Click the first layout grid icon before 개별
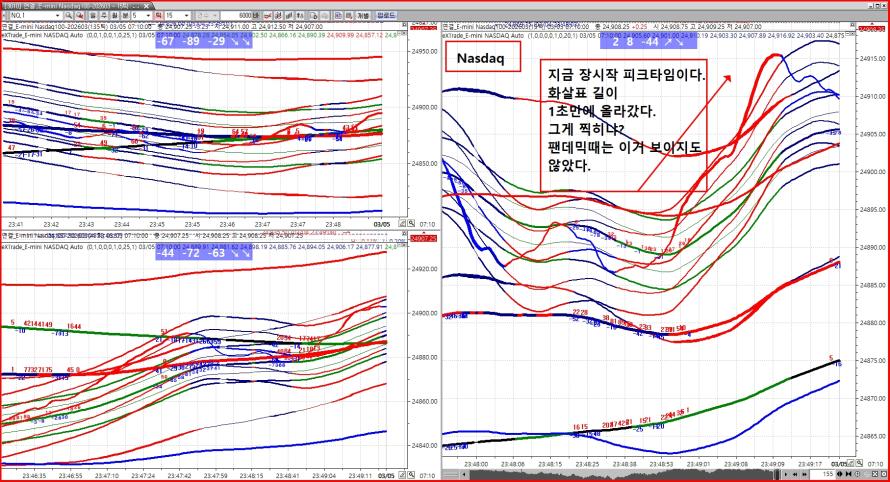890x482 pixels. pyautogui.click(x=338, y=15)
